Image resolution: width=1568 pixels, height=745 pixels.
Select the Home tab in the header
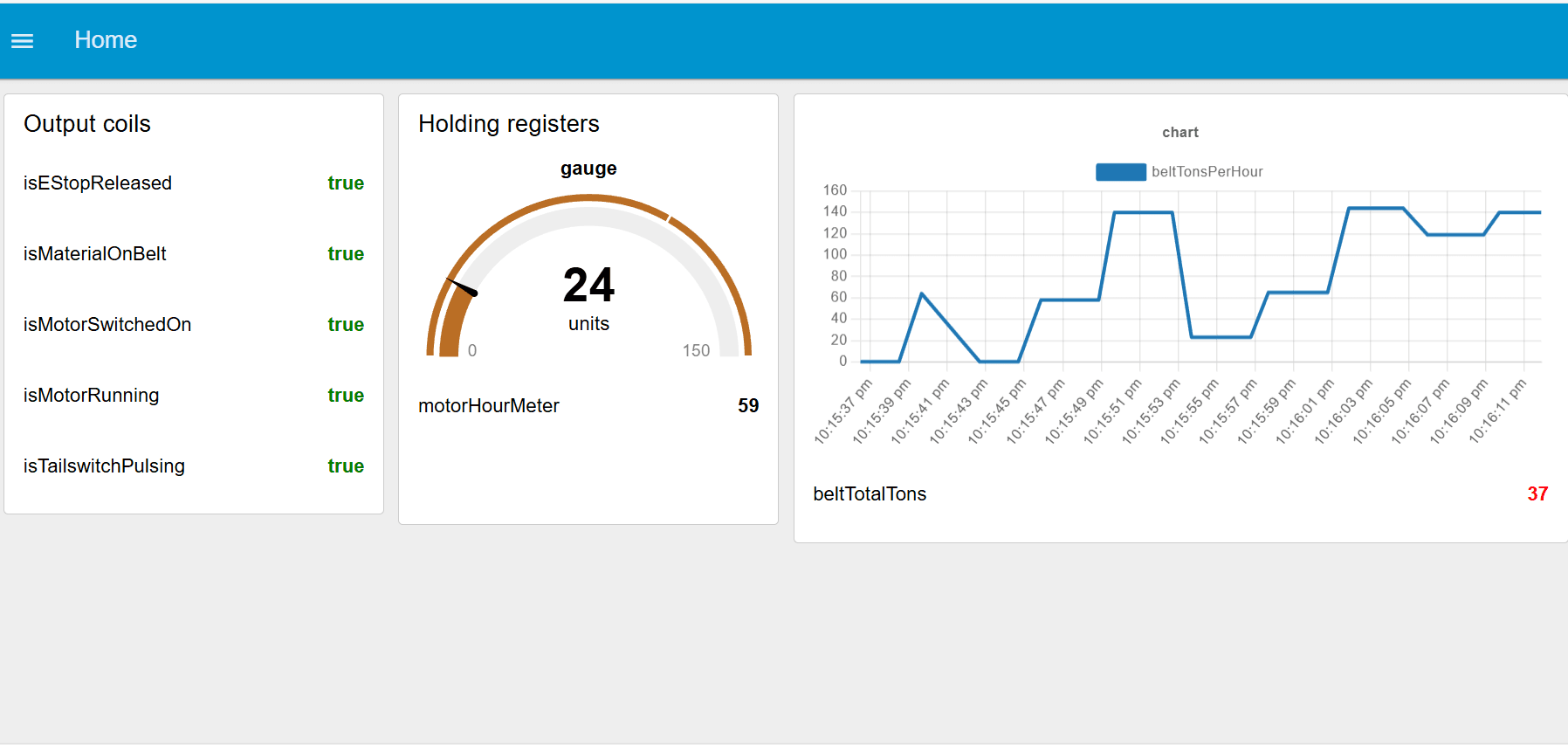click(x=106, y=40)
